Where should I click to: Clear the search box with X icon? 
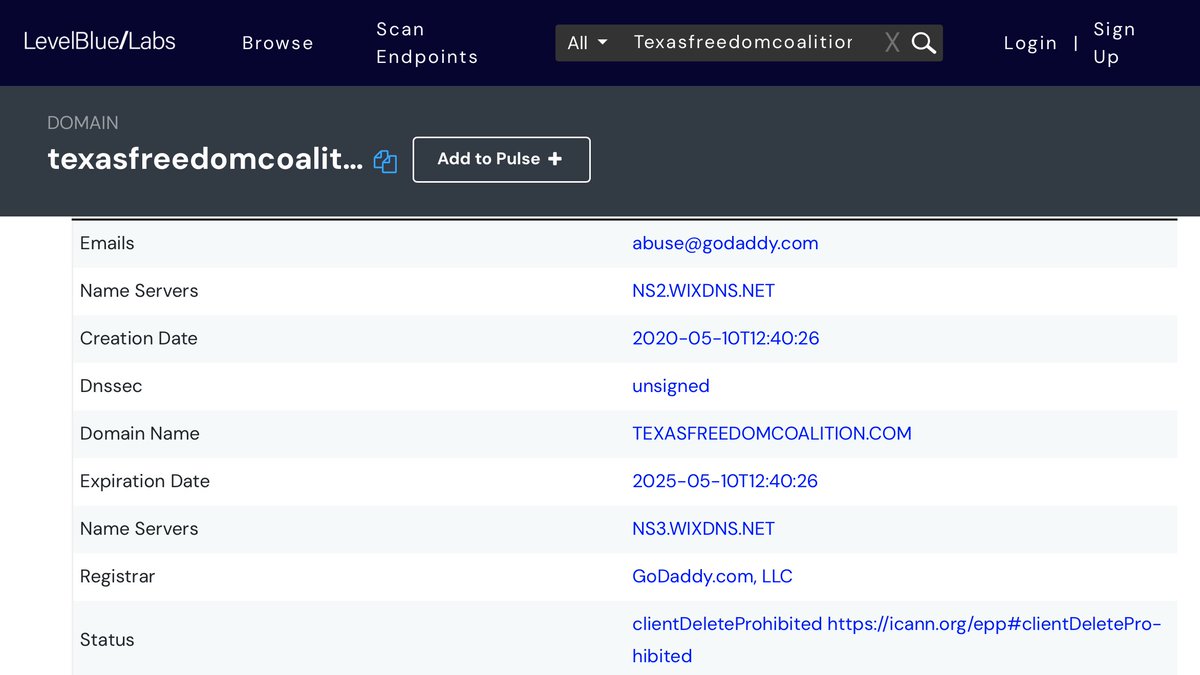click(892, 43)
